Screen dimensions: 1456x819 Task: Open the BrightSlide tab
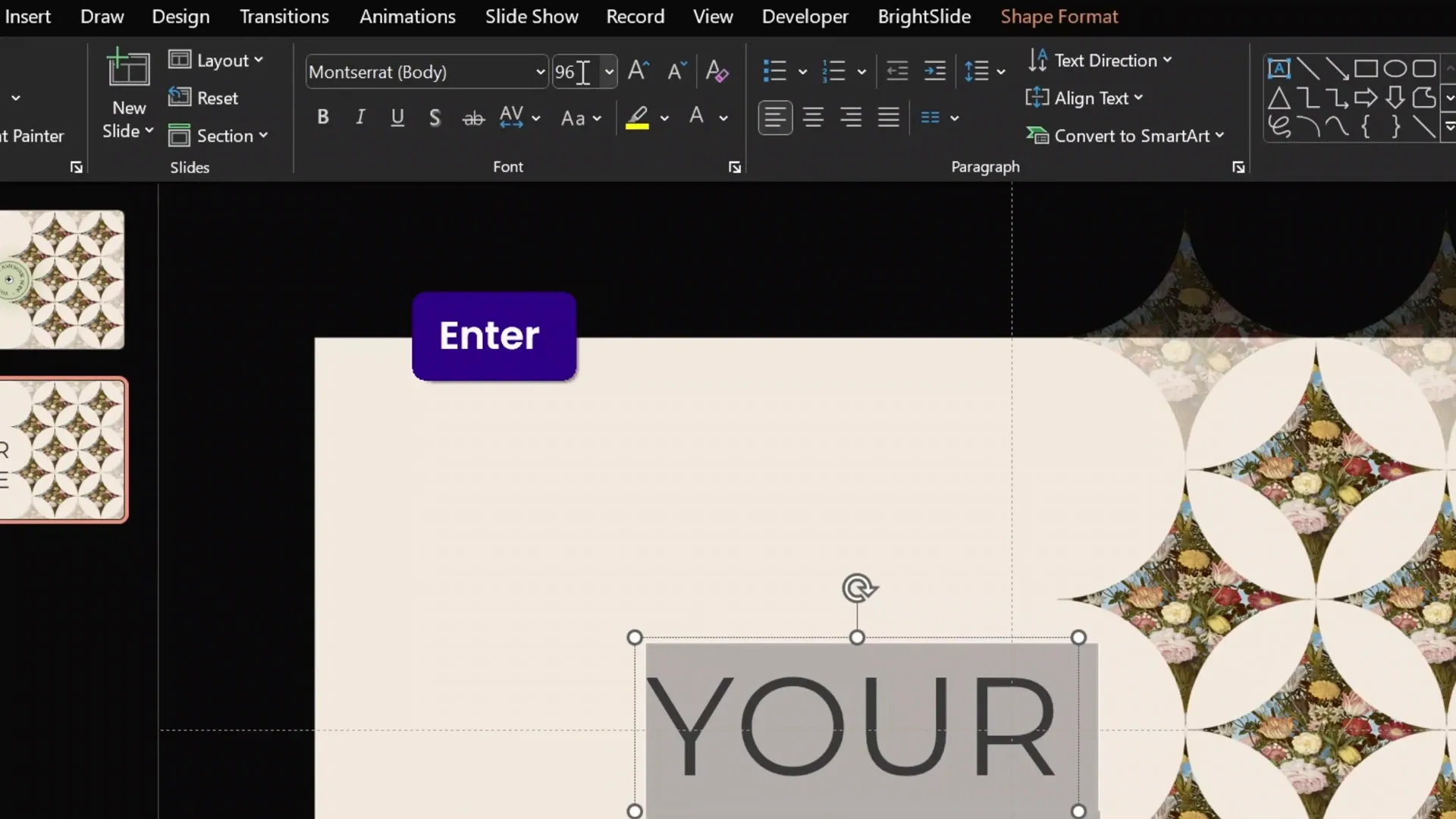coord(924,17)
